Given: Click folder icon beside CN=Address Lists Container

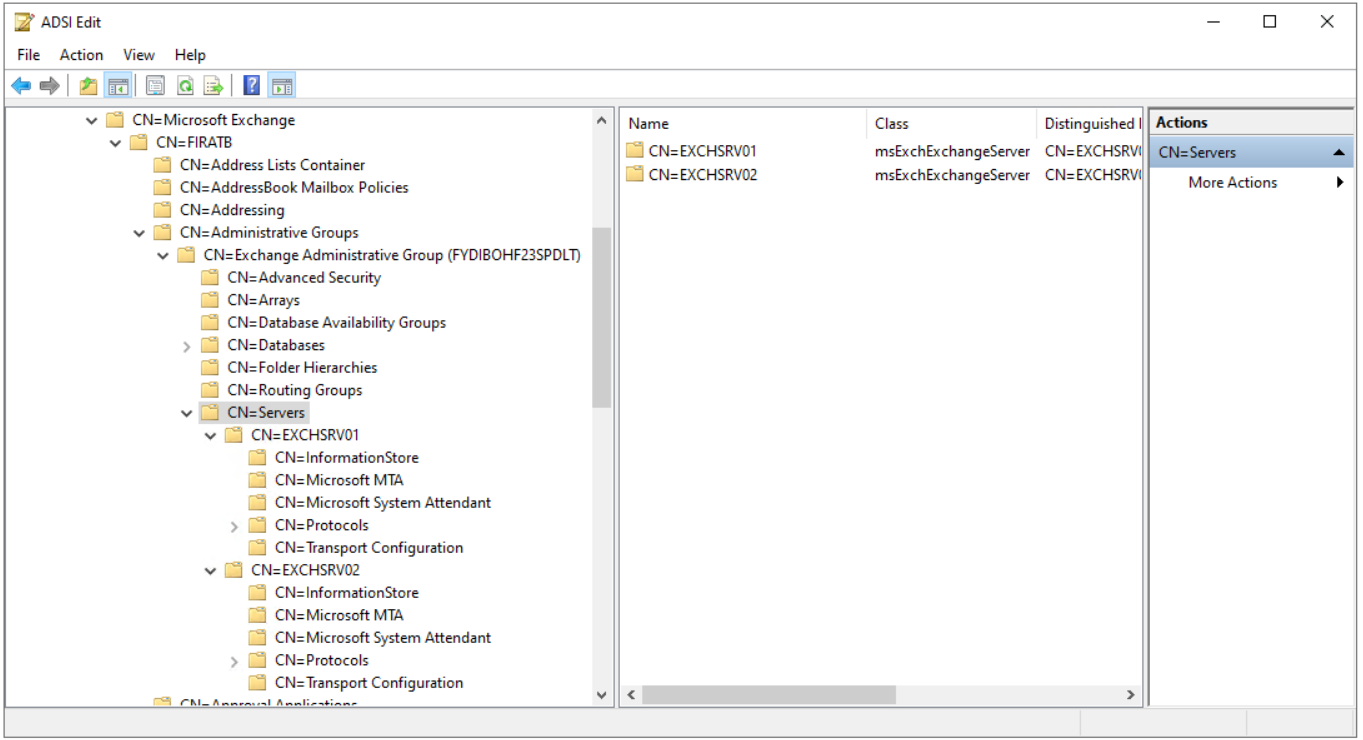Looking at the screenshot, I should coord(162,165).
